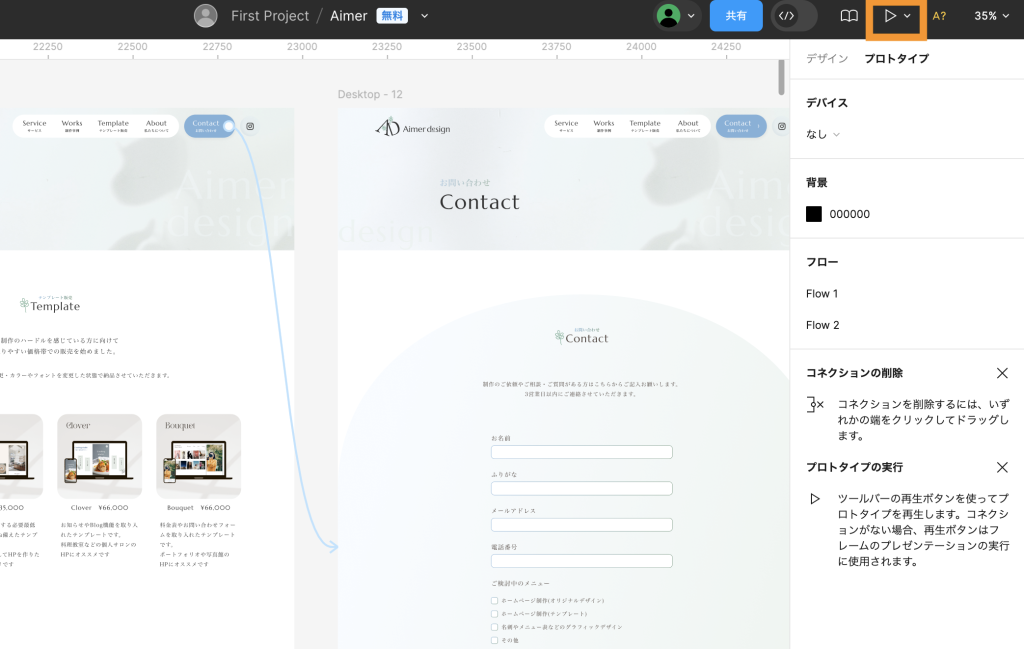1024x649 pixels.
Task: Click the blue 共有 share button
Action: (736, 16)
